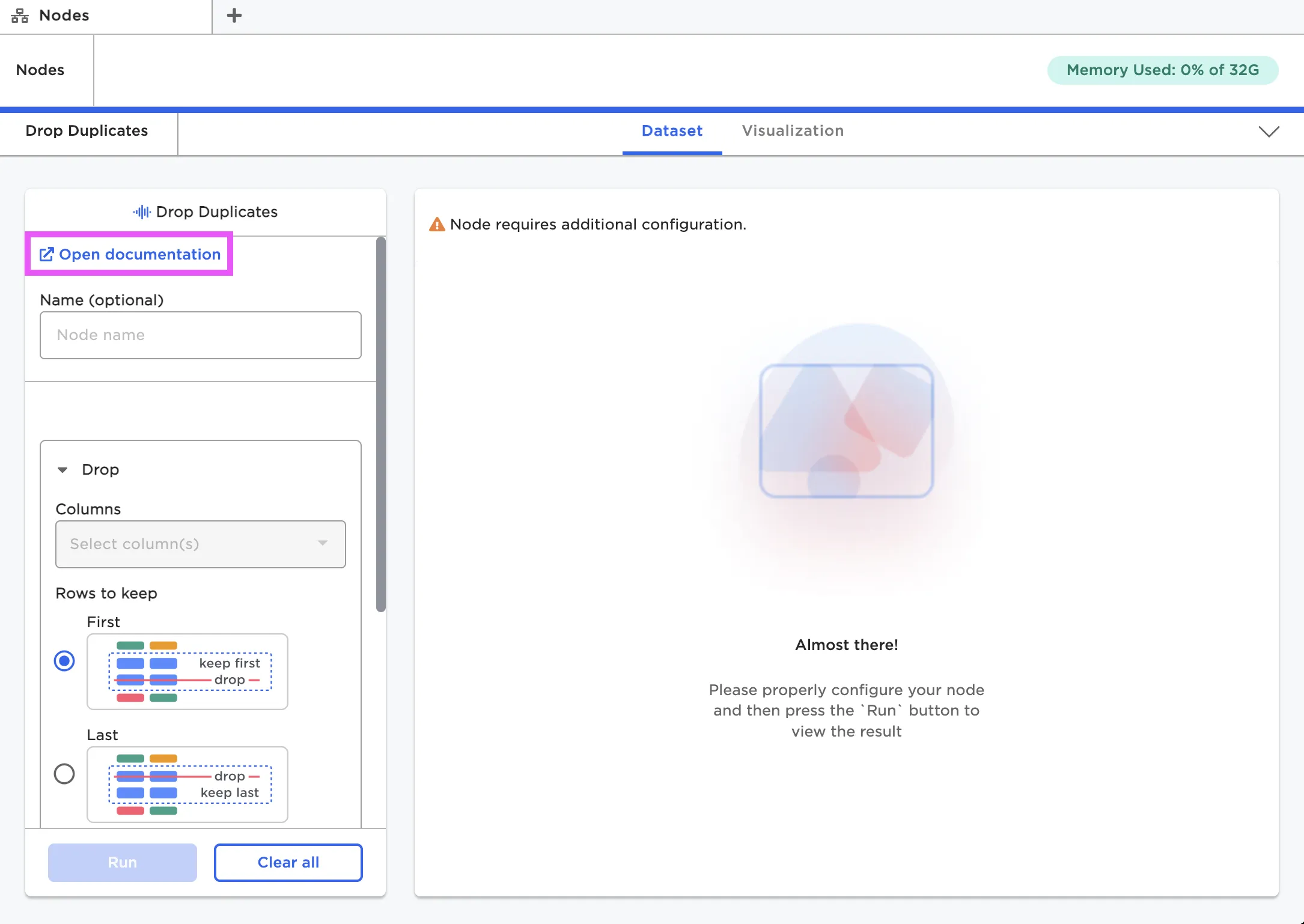Click the orange warning triangle icon
Viewport: 1304px width, 924px height.
[x=437, y=225]
